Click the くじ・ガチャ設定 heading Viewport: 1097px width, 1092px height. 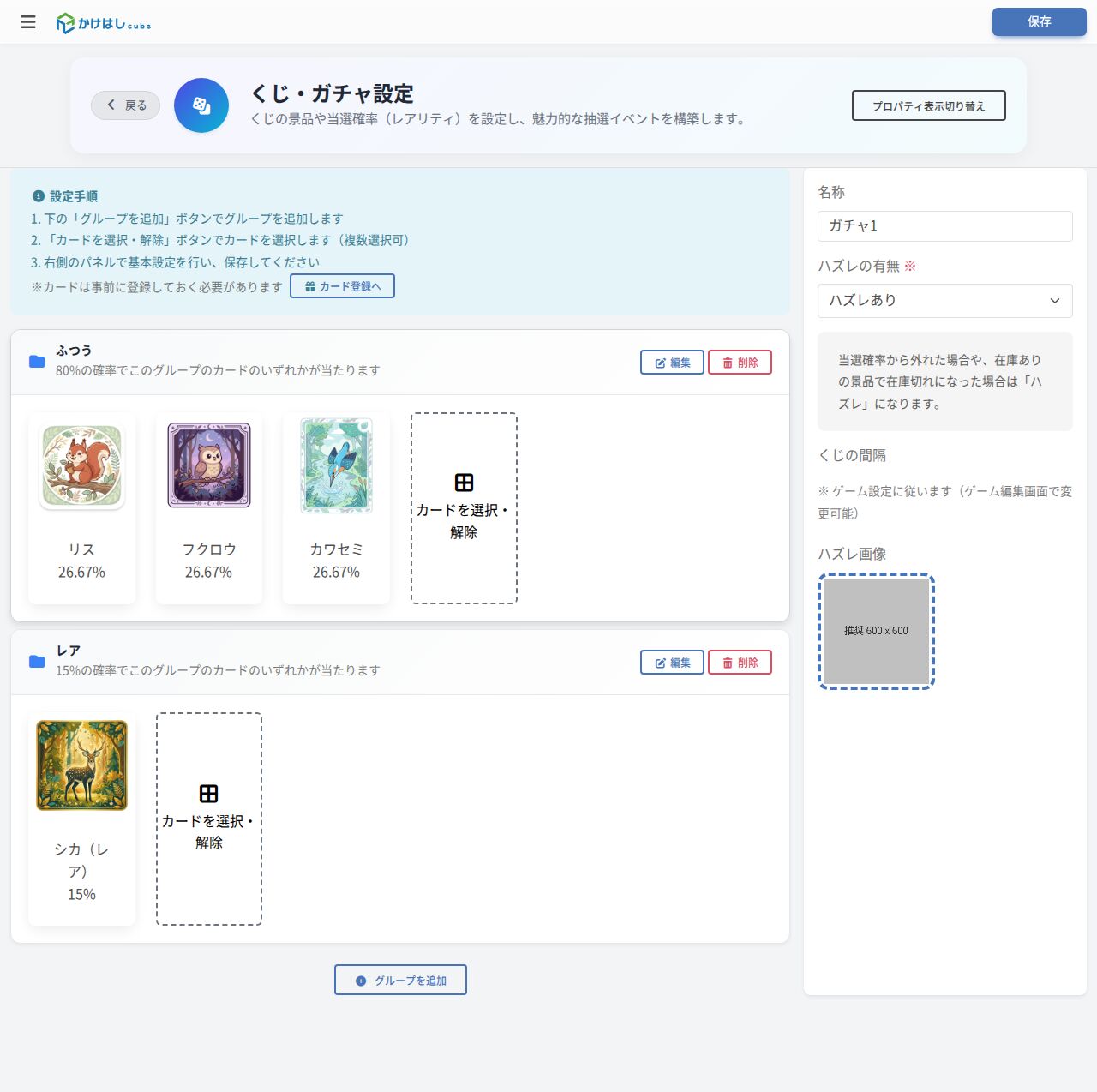333,93
